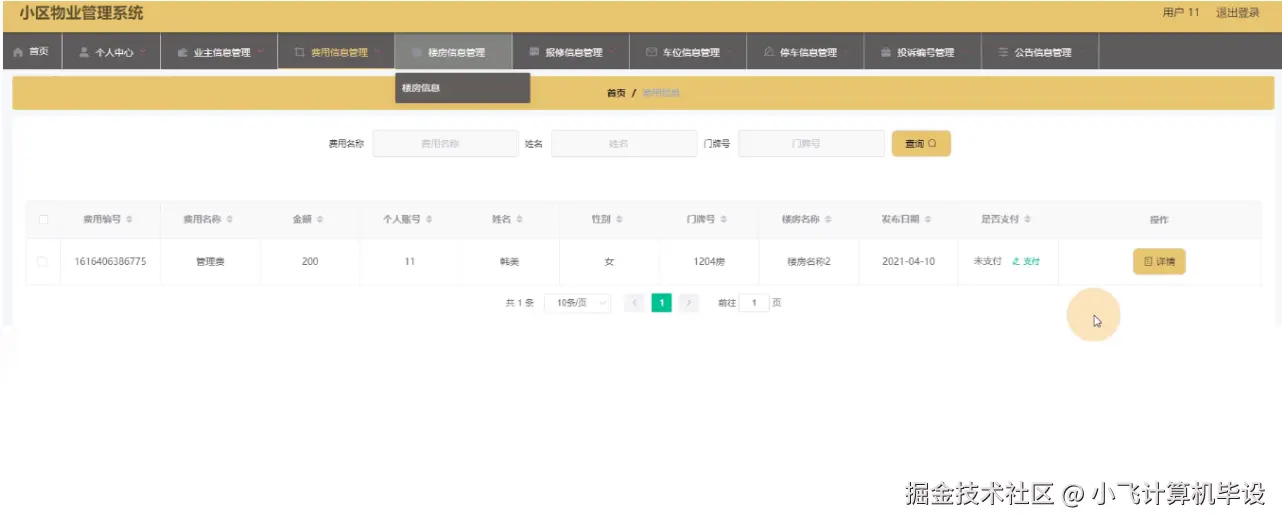Open the 业主信息管理 menu
This screenshot has height=524, width=1282.
[x=219, y=52]
